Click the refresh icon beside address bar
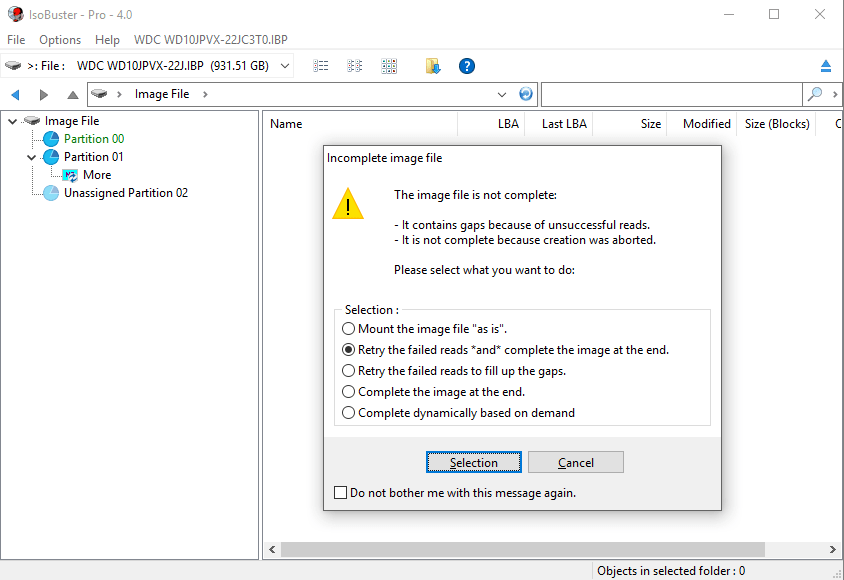Screen dimensions: 844x580 tap(525, 94)
